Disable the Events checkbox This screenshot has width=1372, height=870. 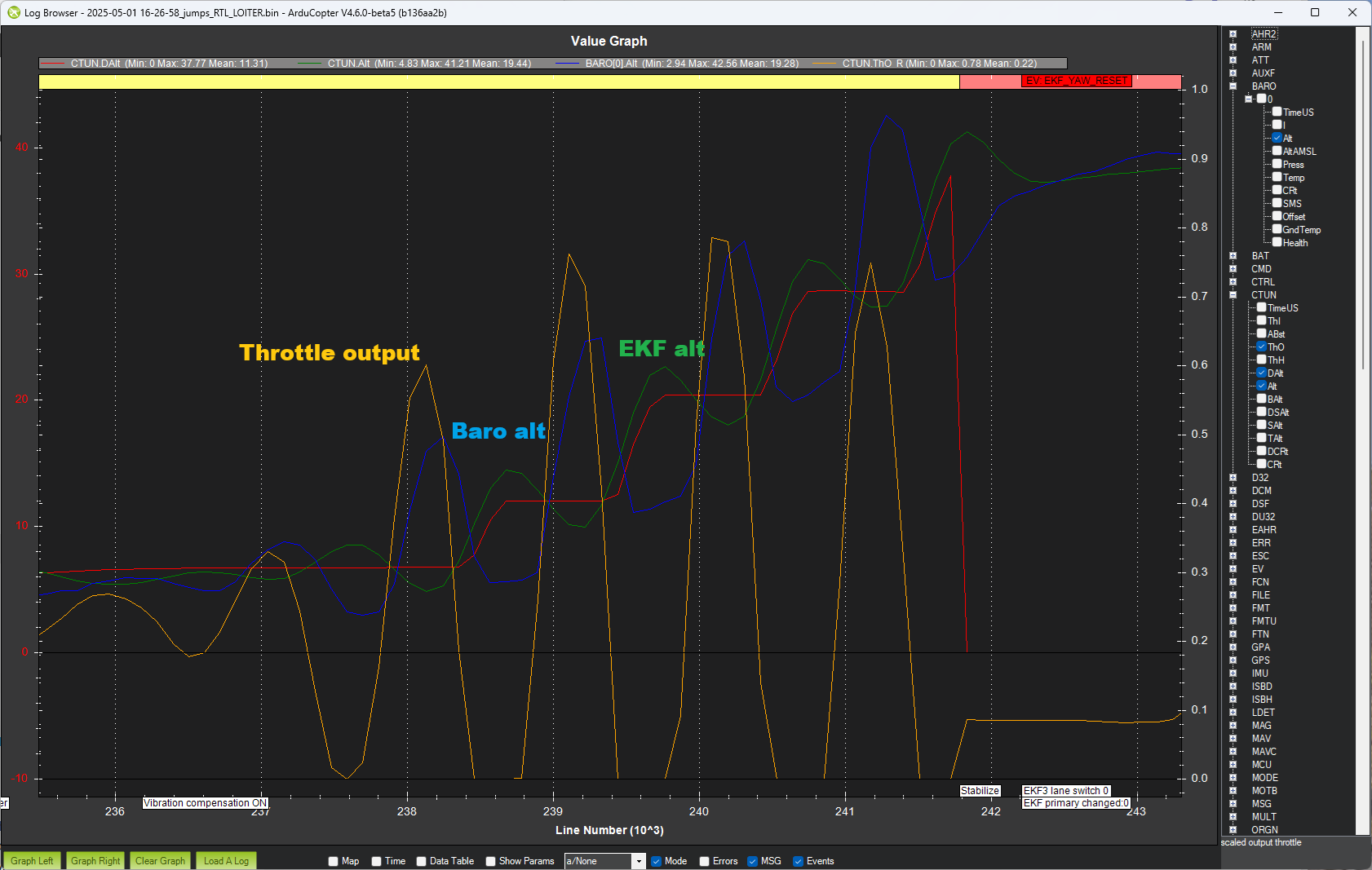[x=798, y=861]
